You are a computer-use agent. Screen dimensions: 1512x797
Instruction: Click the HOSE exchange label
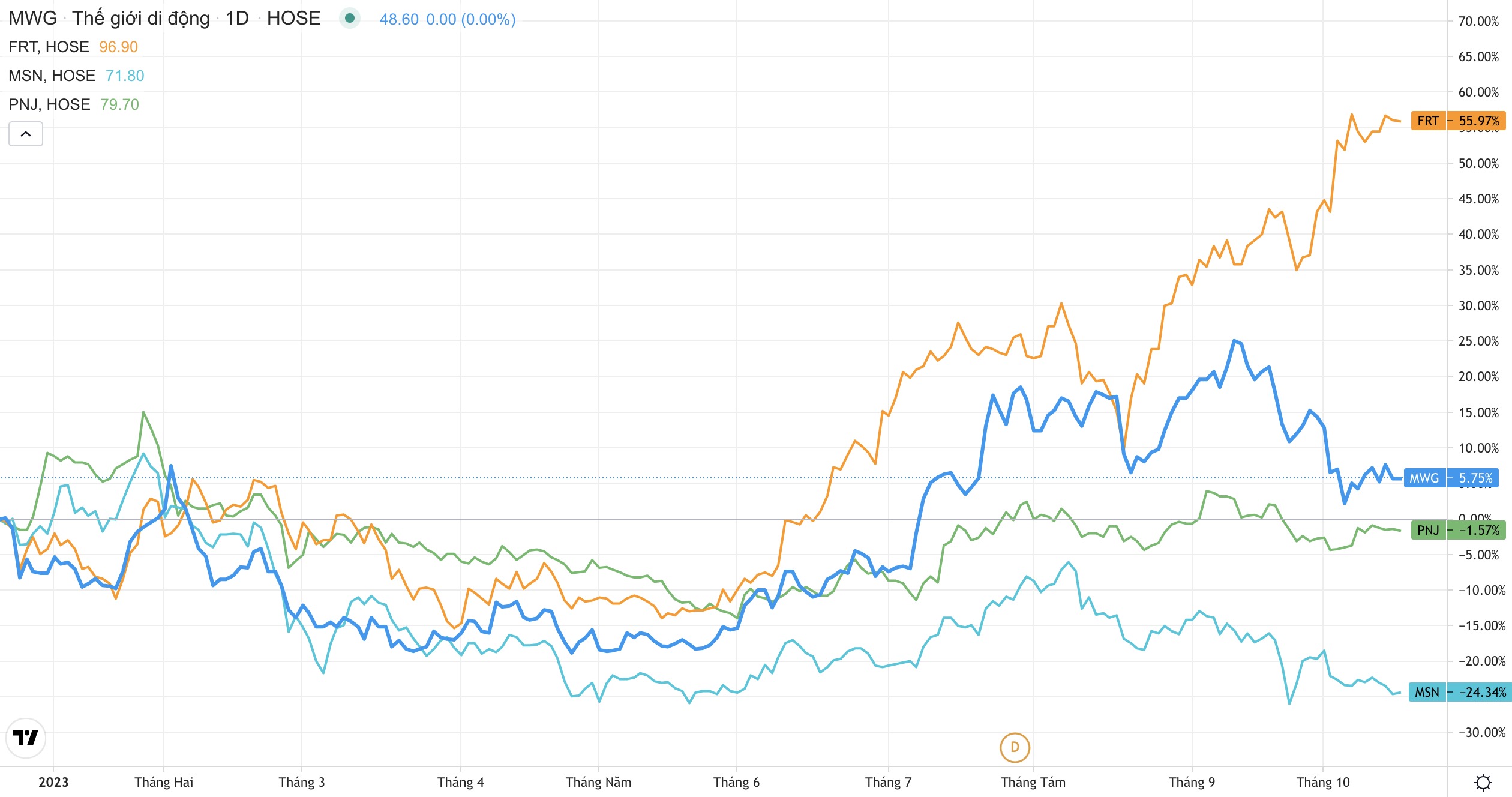293,18
